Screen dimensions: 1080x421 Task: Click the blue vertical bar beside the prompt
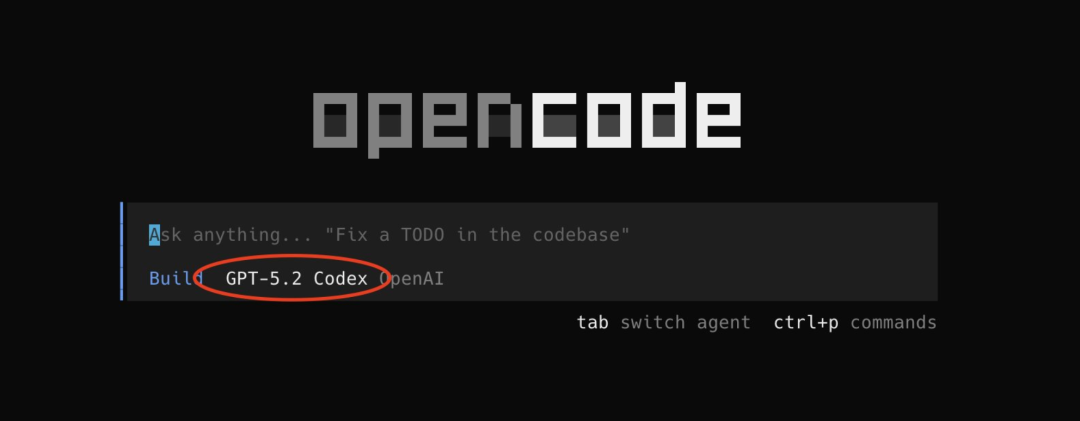click(122, 251)
